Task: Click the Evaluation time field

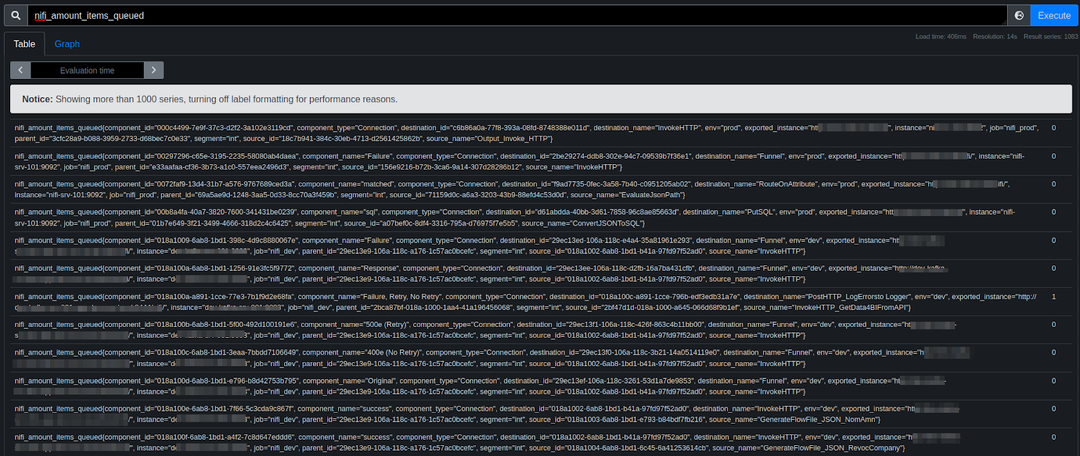Action: pos(87,70)
